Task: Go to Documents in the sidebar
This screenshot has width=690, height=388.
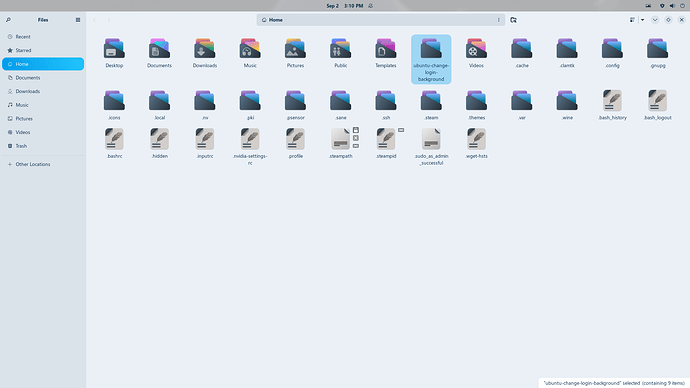Action: [x=43, y=77]
